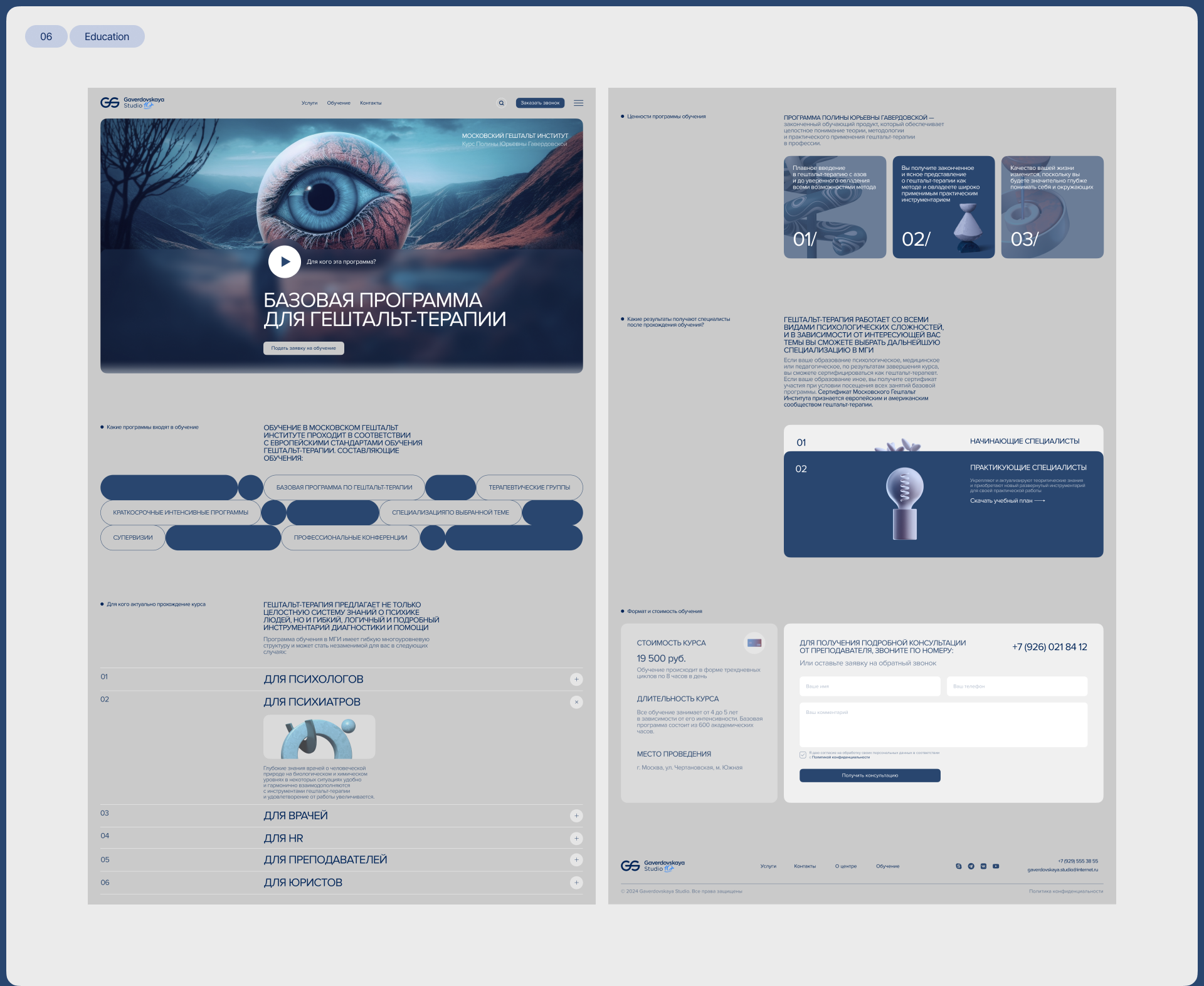Viewport: 1204px width, 986px height.
Task: Expand the 'Для психологов' plus button
Action: [x=576, y=679]
